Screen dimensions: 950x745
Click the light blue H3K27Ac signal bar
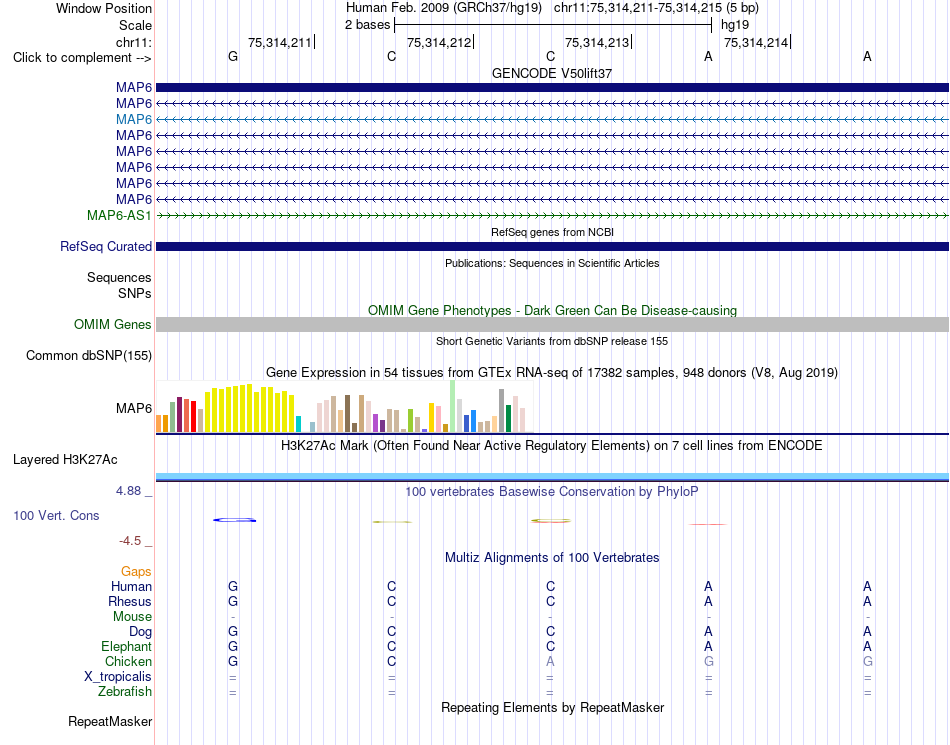point(552,476)
